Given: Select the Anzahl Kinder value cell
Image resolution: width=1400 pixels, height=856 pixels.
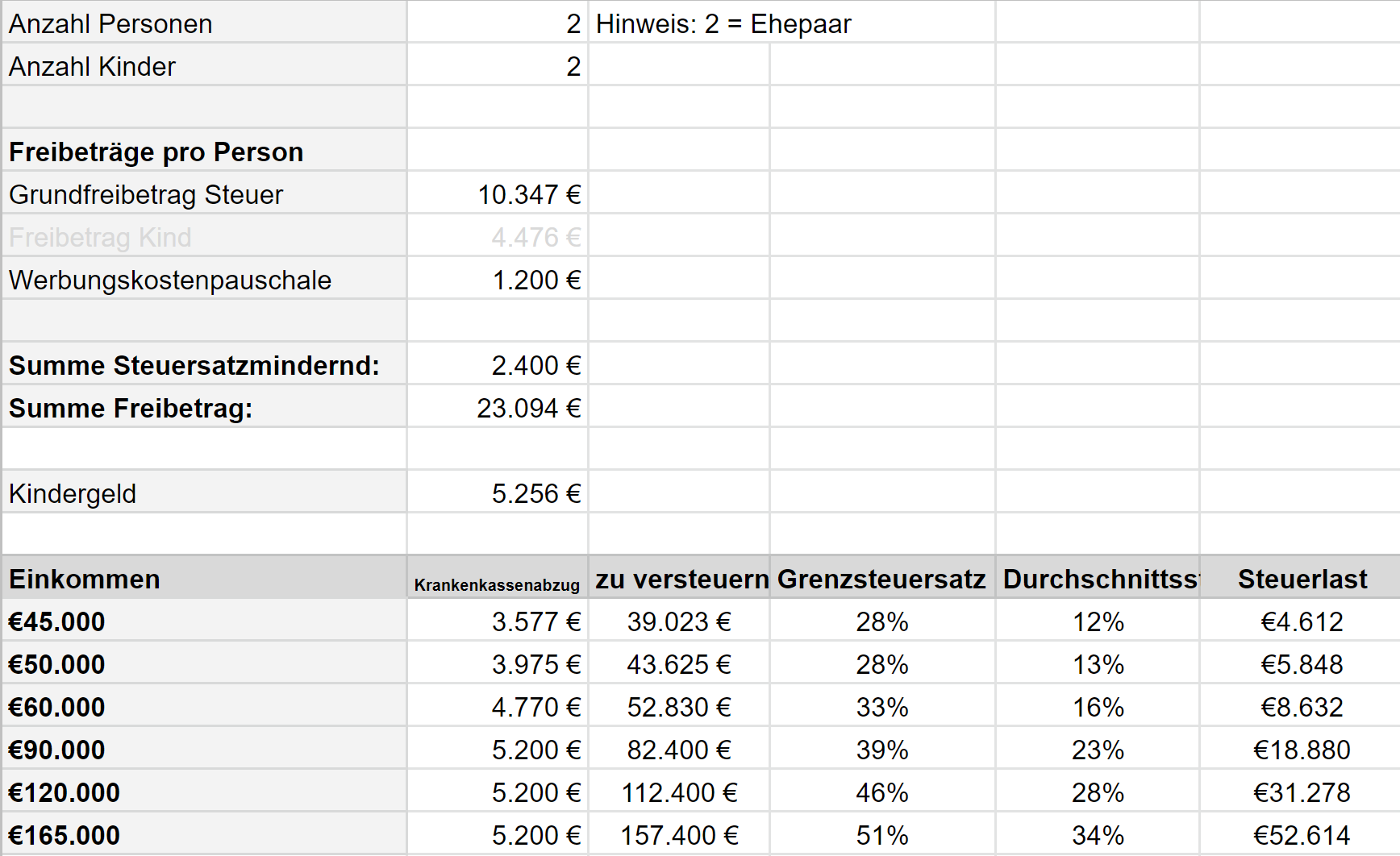Looking at the screenshot, I should [498, 66].
